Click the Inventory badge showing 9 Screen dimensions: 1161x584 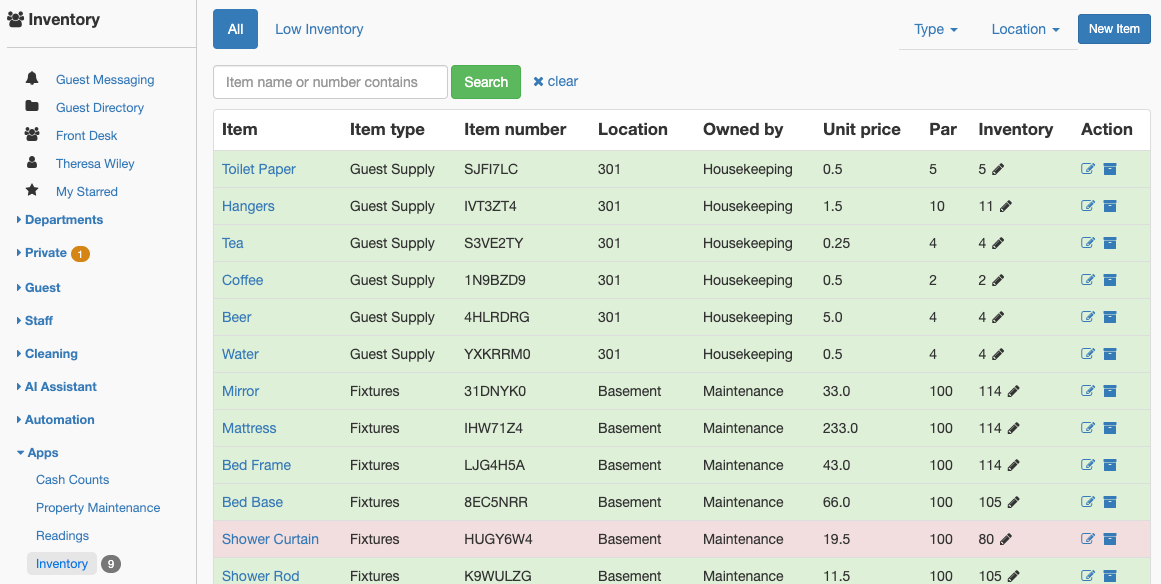tap(110, 564)
